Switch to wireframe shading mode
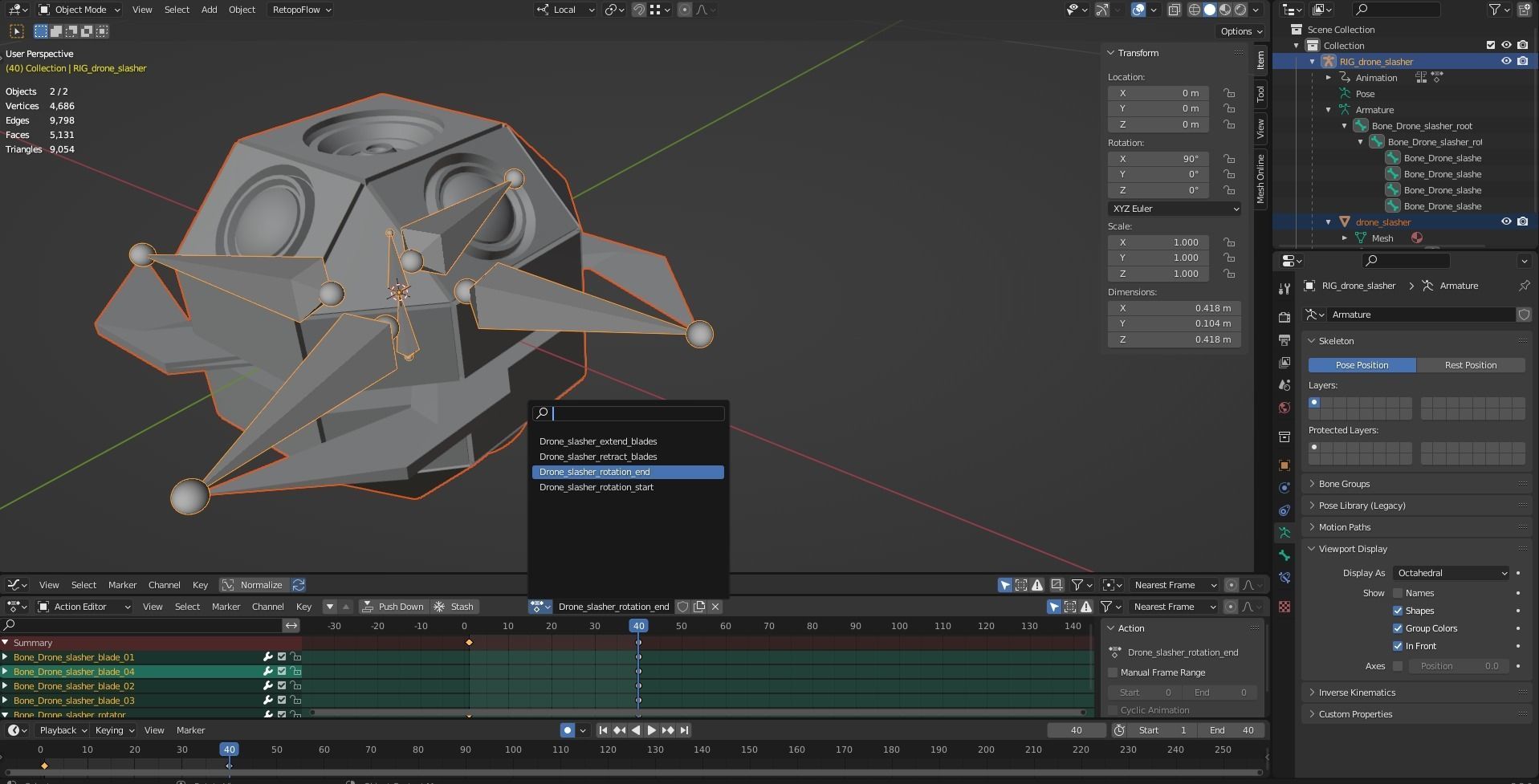The height and width of the screenshot is (784, 1539). coord(1195,10)
